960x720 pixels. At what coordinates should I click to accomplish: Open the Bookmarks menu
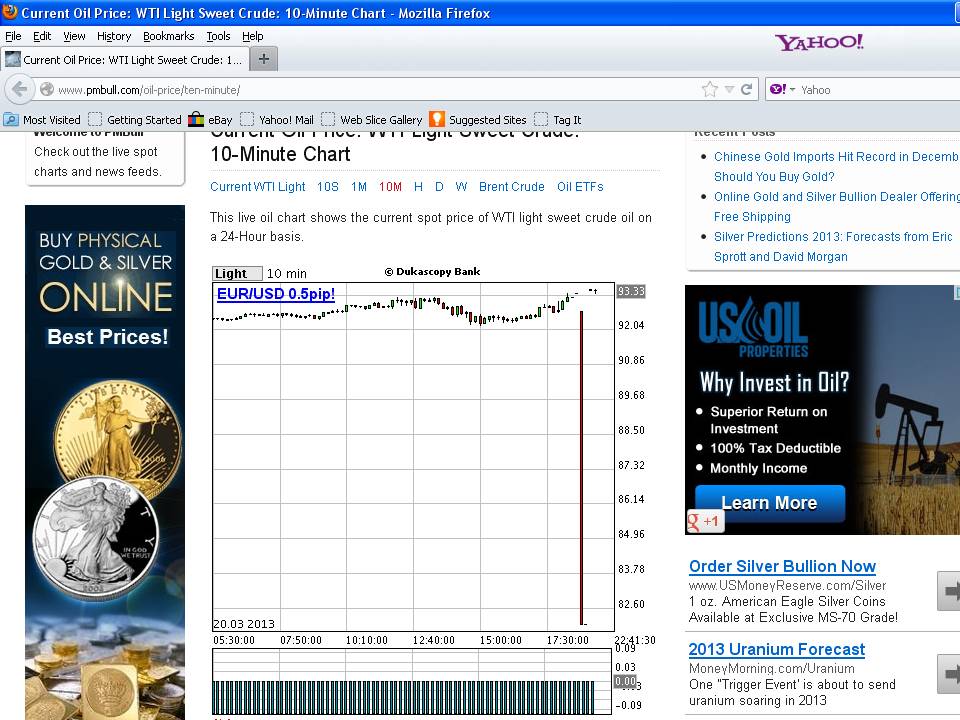click(x=168, y=36)
